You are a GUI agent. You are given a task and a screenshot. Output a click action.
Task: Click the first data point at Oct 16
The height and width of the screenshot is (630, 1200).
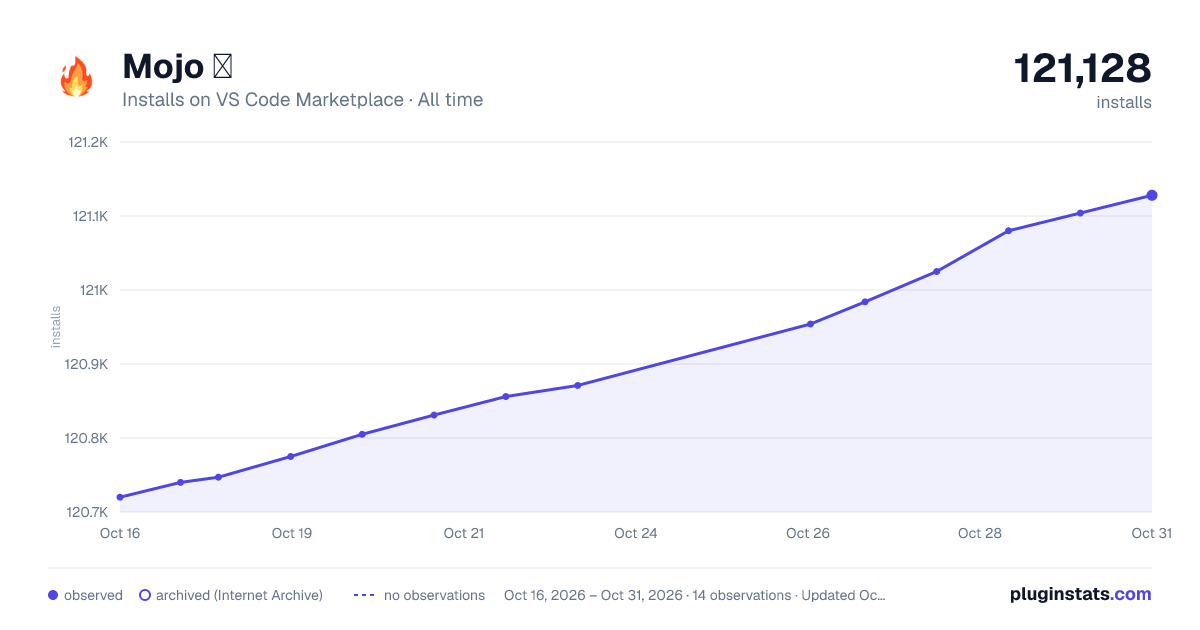coord(120,497)
